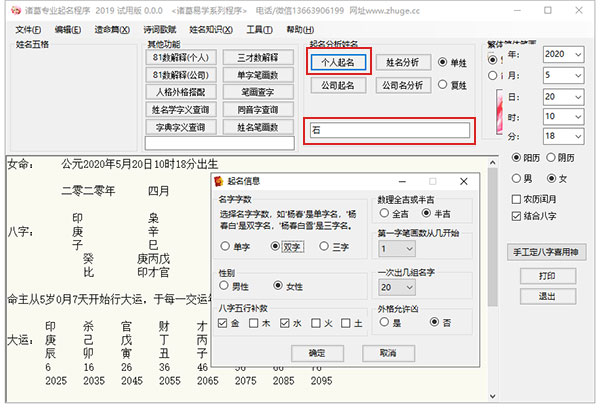The height and width of the screenshot is (408, 600).
Task: Select 全吉 radio option
Action: 385,213
